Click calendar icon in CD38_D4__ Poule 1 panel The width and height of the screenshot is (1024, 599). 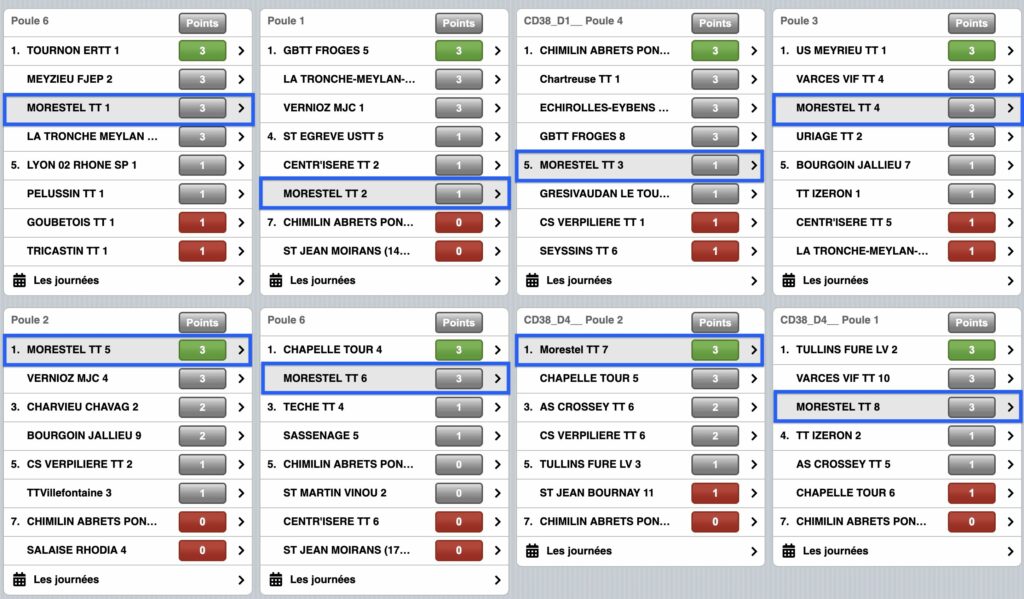tap(789, 550)
